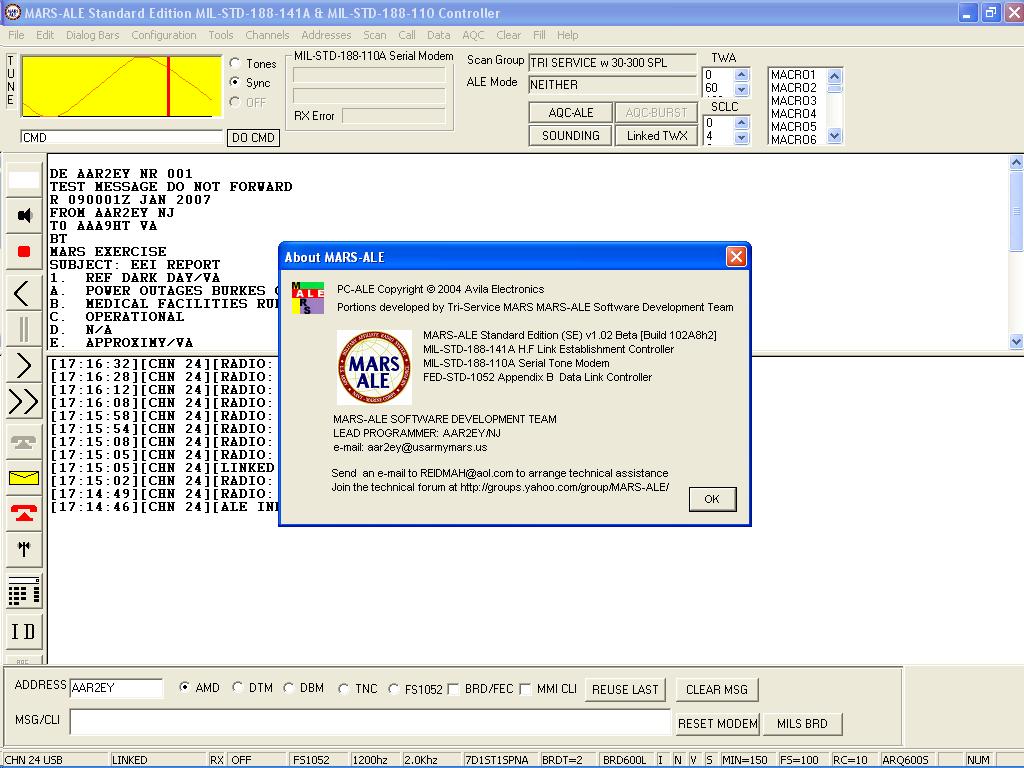Click the speaker audio monitor icon

point(22,214)
